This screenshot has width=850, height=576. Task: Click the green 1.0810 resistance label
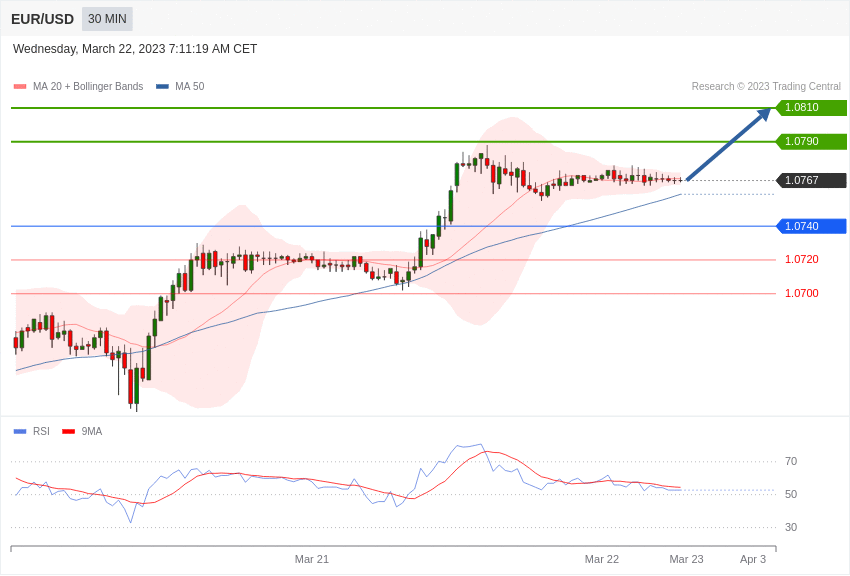click(812, 107)
